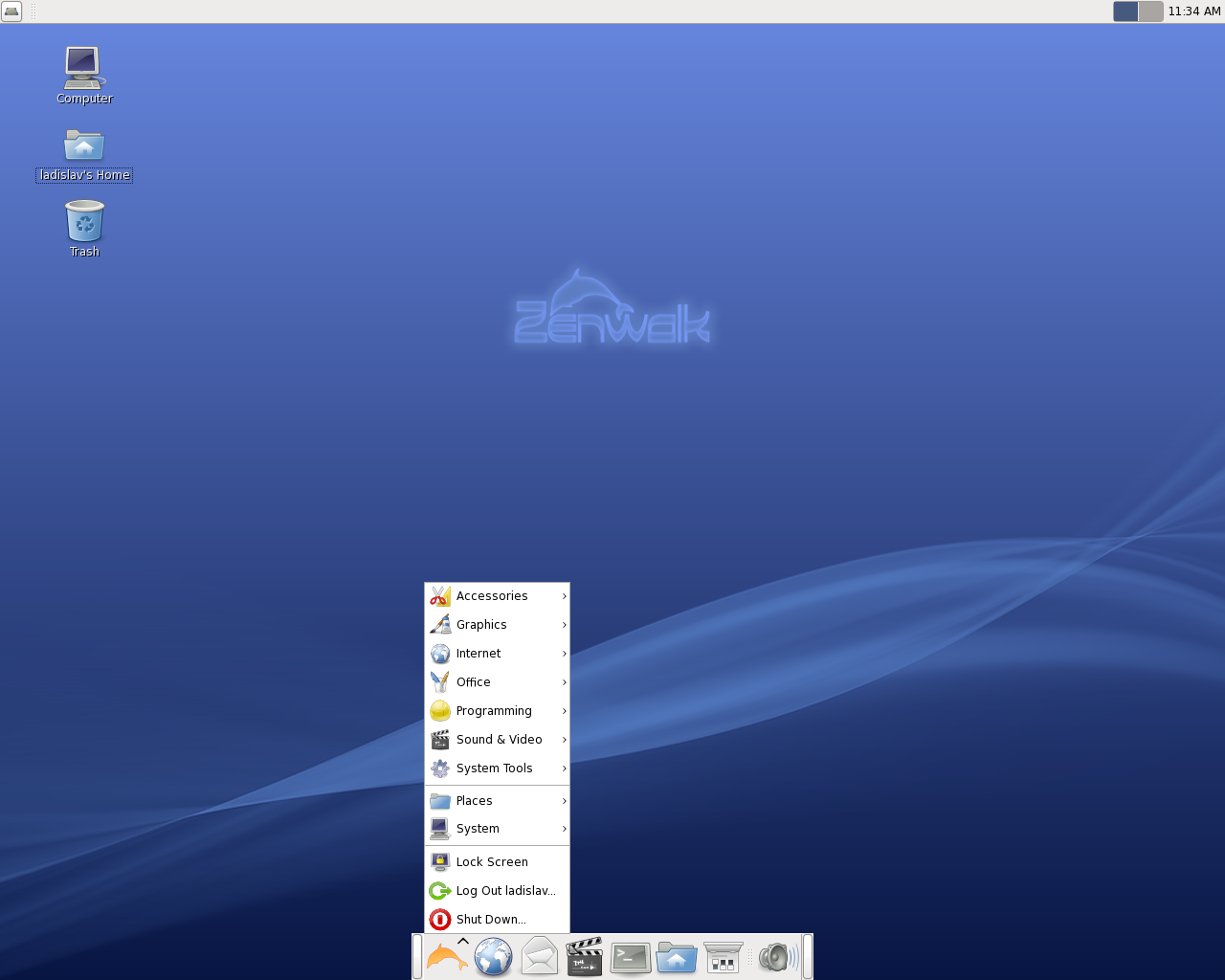Open the Places submenu

(498, 801)
